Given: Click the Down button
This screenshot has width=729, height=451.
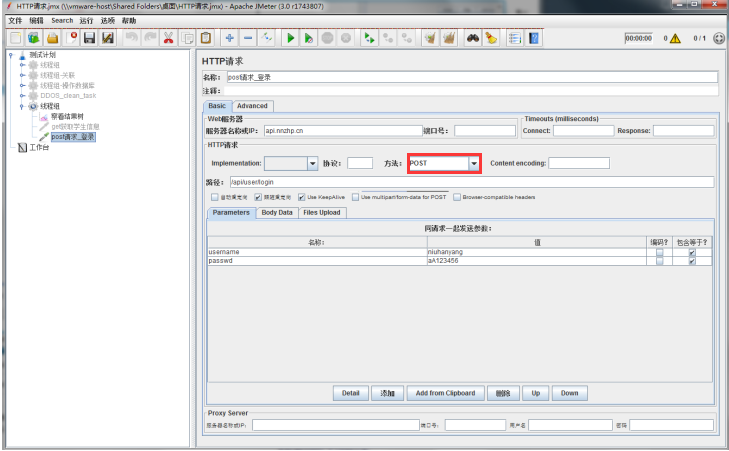Looking at the screenshot, I should coord(570,393).
